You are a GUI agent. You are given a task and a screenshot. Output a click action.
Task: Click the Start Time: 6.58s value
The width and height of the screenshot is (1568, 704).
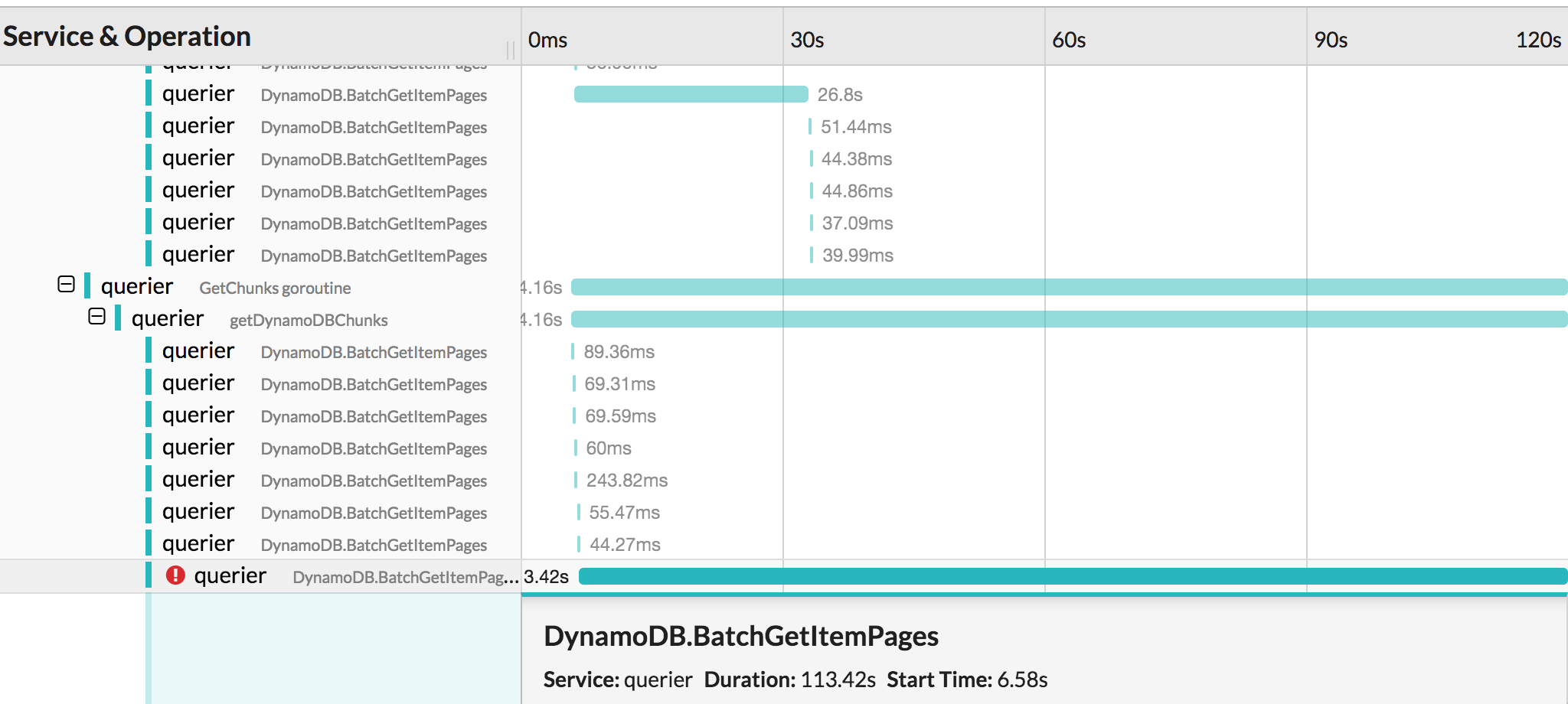click(x=967, y=680)
